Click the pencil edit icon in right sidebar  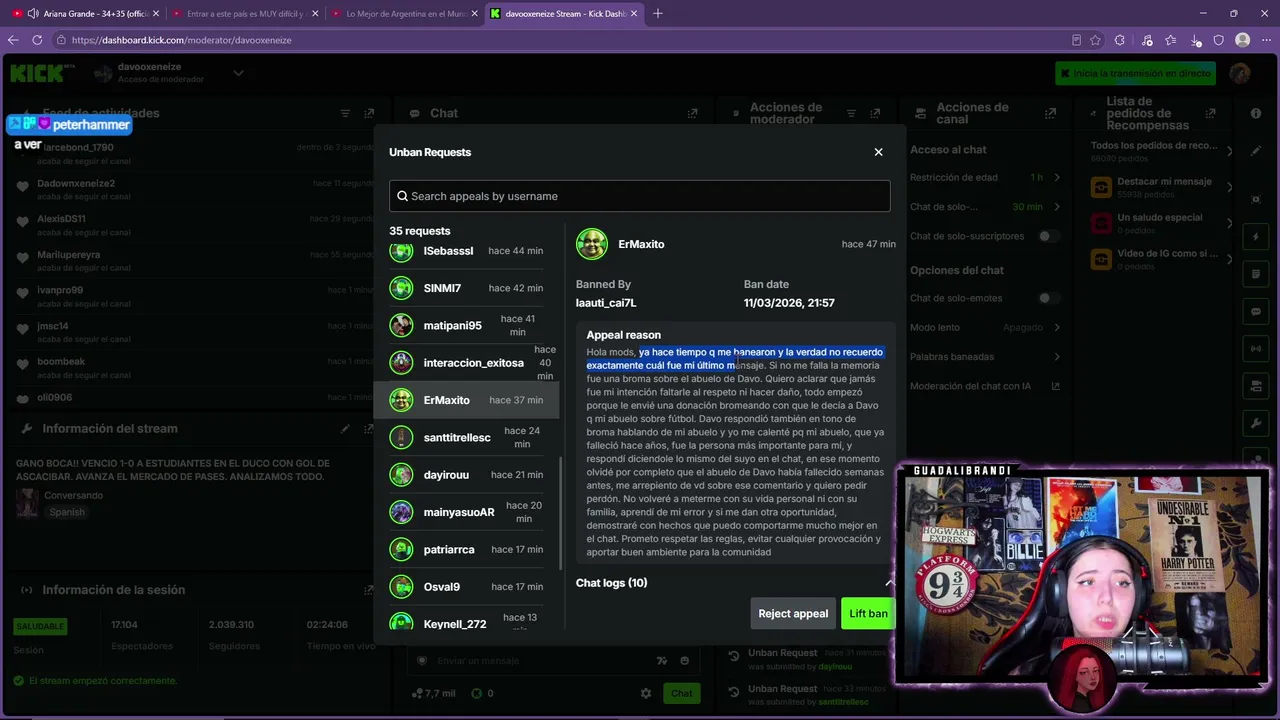click(x=1256, y=151)
